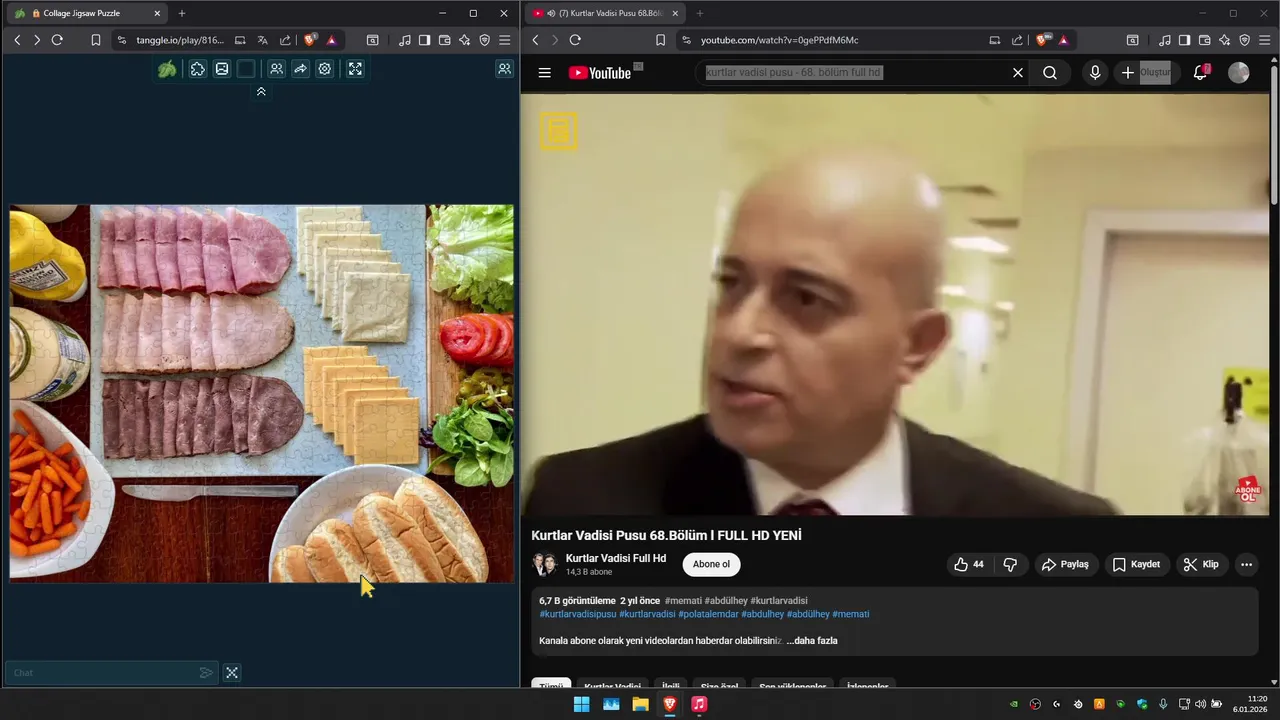Toggle sidebar in Tanggle browser window
1280x720 pixels.
click(424, 40)
